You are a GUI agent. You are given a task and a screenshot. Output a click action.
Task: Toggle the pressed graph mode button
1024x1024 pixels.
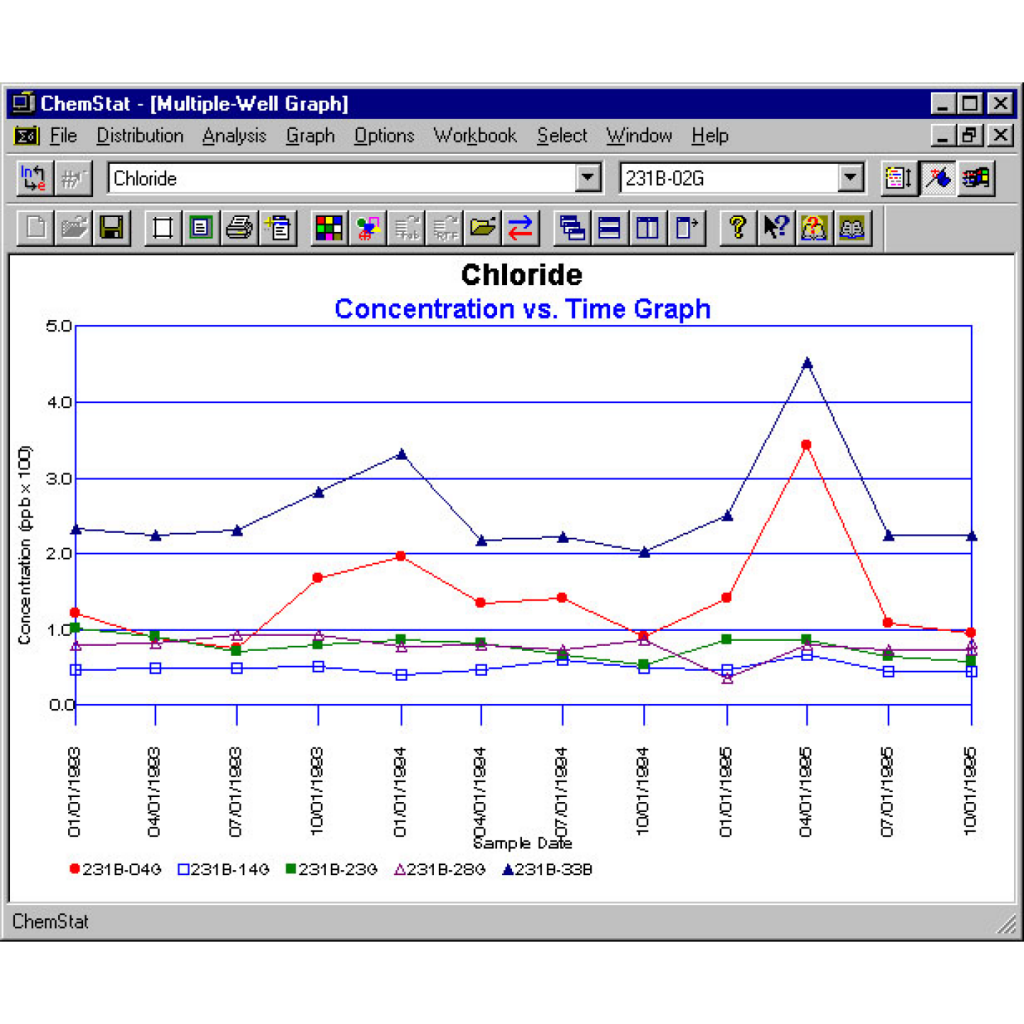938,179
